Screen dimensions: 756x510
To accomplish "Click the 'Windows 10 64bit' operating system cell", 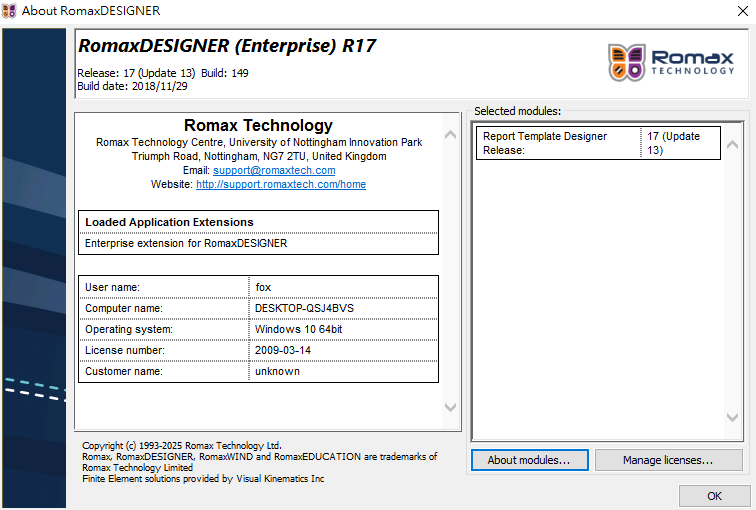I will [x=298, y=329].
